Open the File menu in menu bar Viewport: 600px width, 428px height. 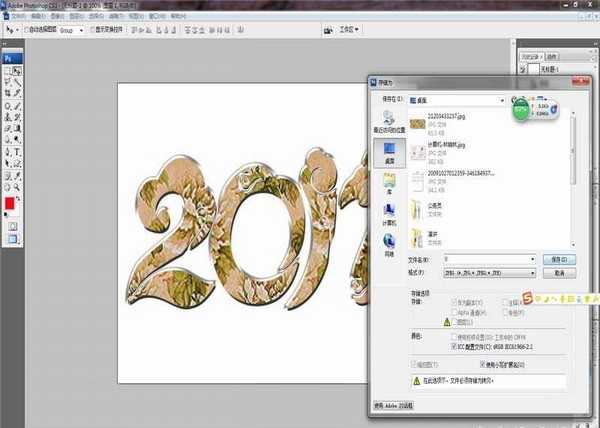11,17
